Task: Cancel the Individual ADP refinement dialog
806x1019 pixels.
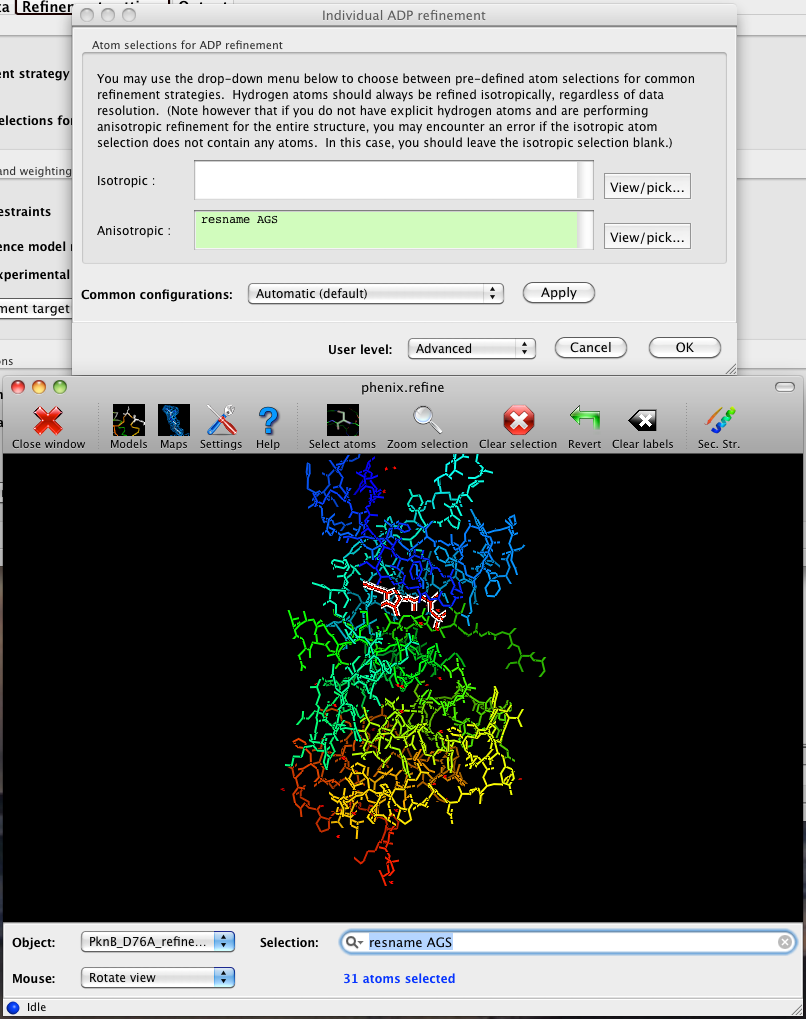Action: 590,348
